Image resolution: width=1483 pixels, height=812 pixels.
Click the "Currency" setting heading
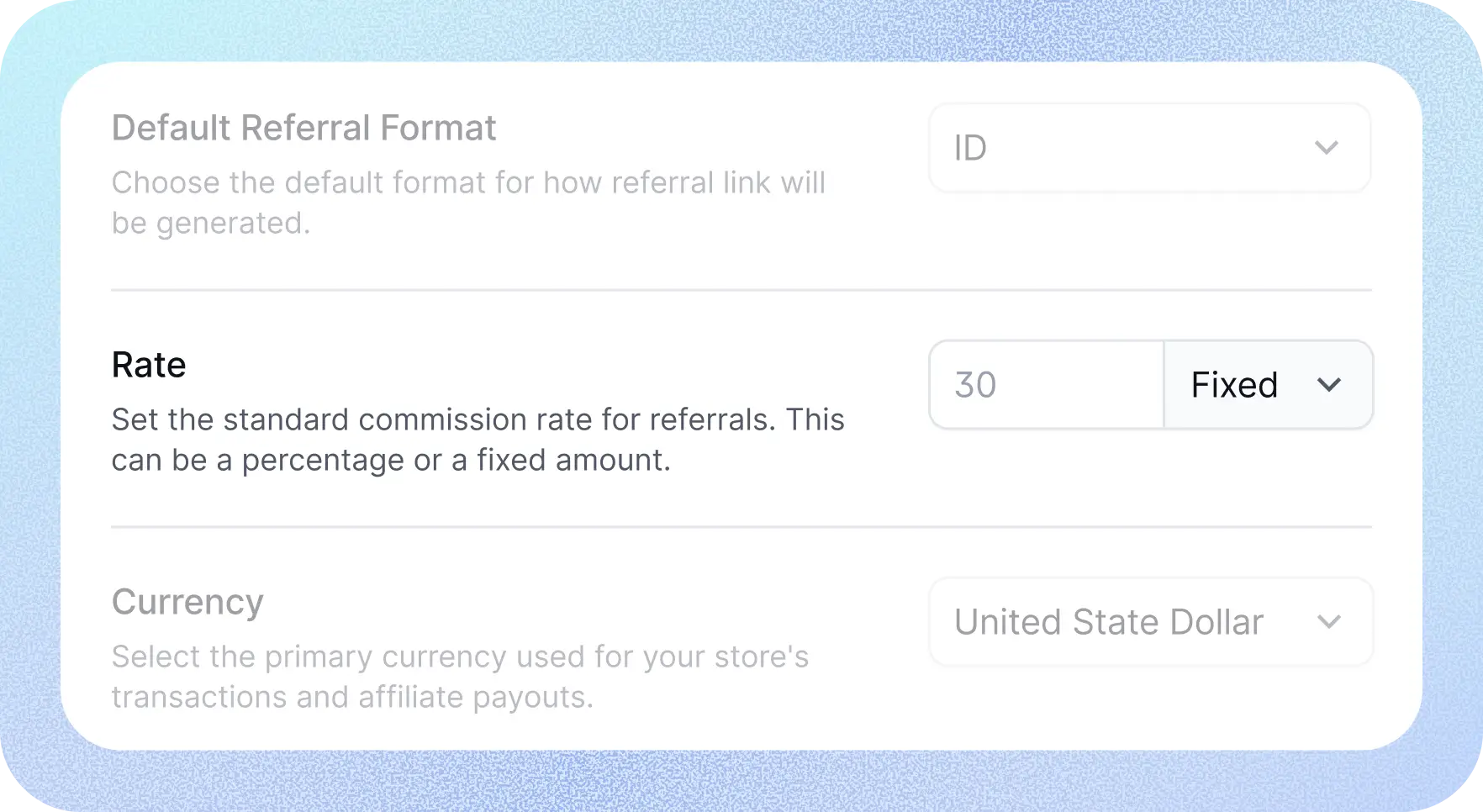pyautogui.click(x=187, y=603)
